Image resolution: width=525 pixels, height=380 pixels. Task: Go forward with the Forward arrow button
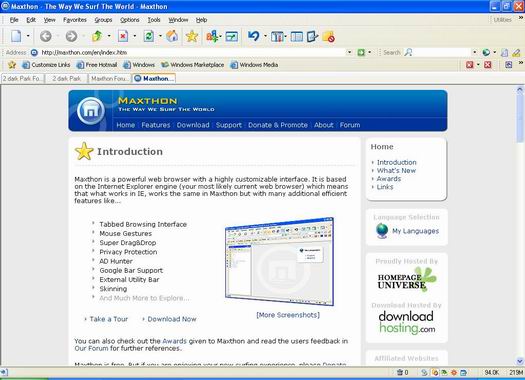pos(71,36)
